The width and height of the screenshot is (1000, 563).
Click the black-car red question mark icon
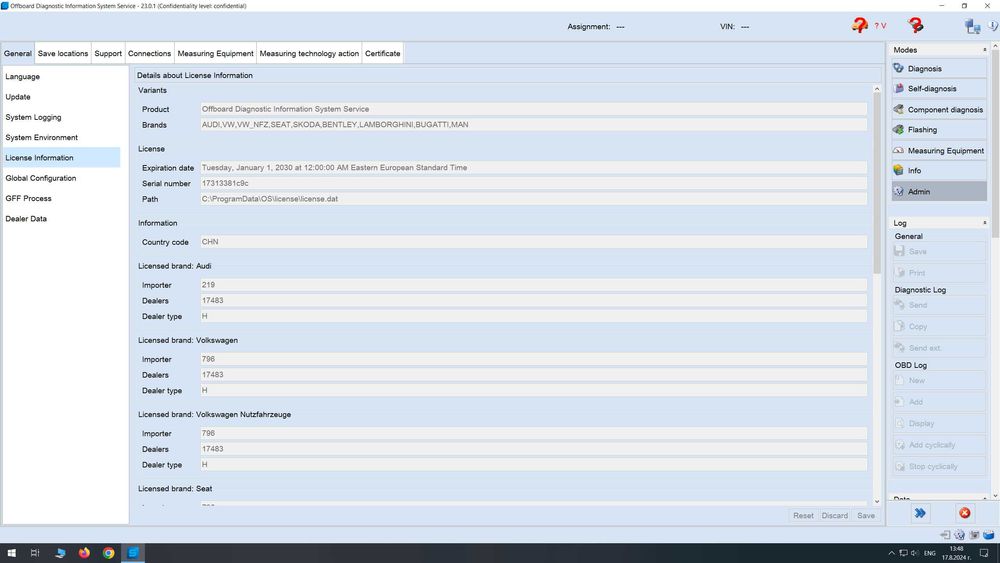[916, 26]
